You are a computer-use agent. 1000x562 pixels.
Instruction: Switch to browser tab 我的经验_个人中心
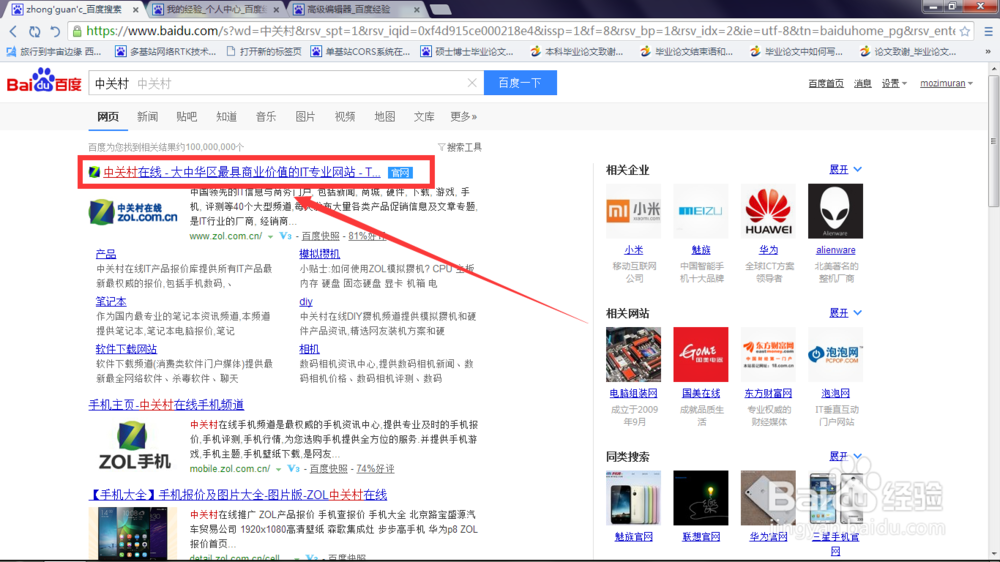click(217, 10)
